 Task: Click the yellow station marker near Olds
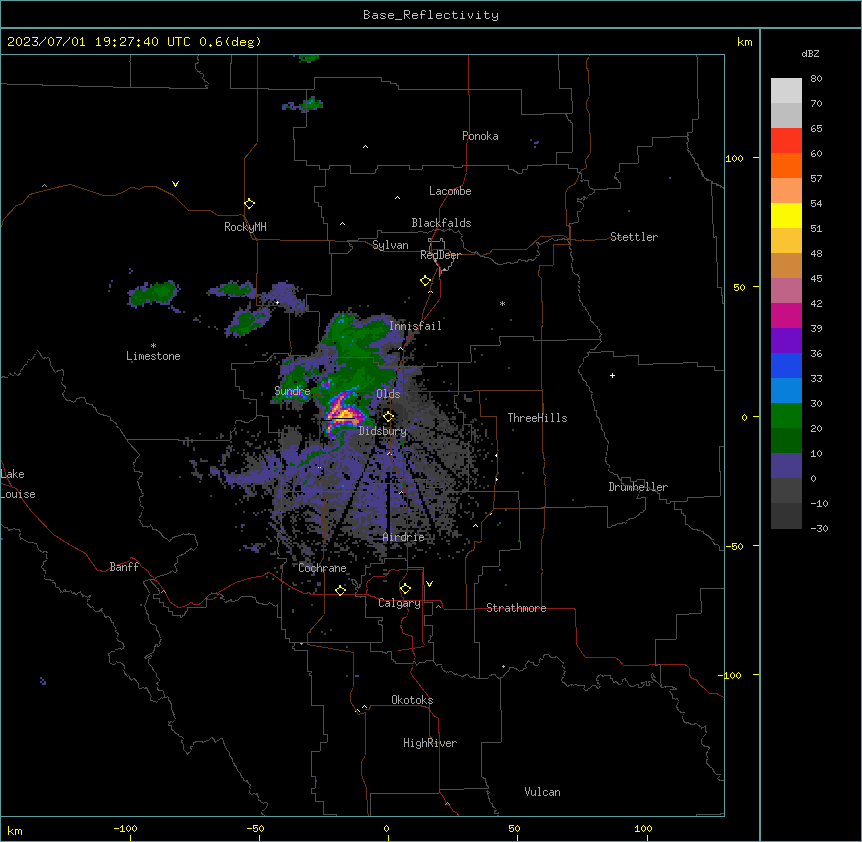click(x=388, y=417)
